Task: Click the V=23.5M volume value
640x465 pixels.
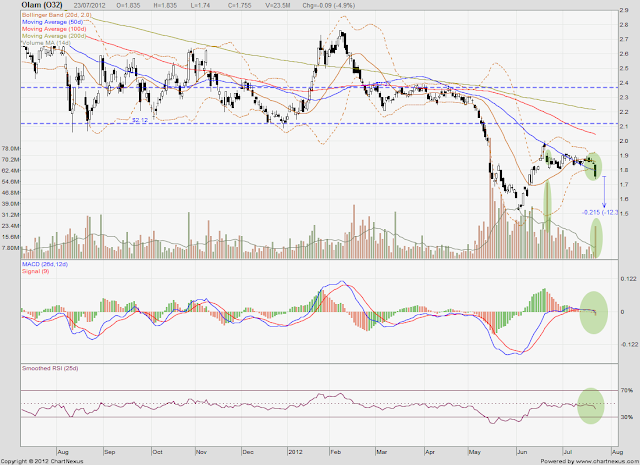Action: (277, 6)
